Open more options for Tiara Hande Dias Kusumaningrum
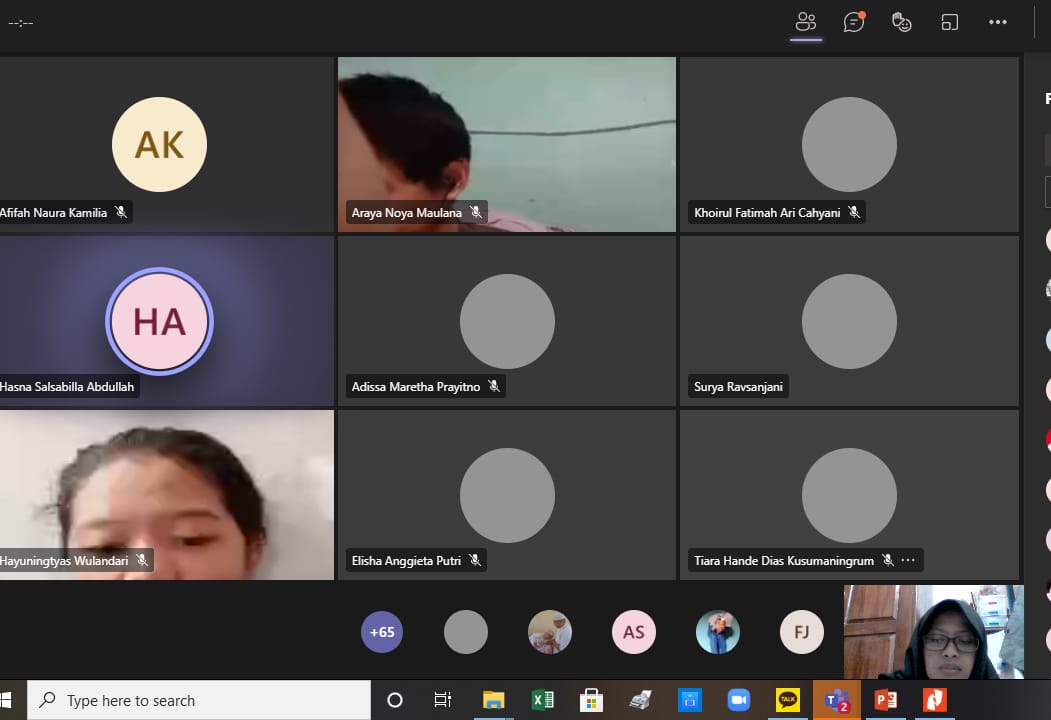The image size is (1051, 720). (x=908, y=561)
